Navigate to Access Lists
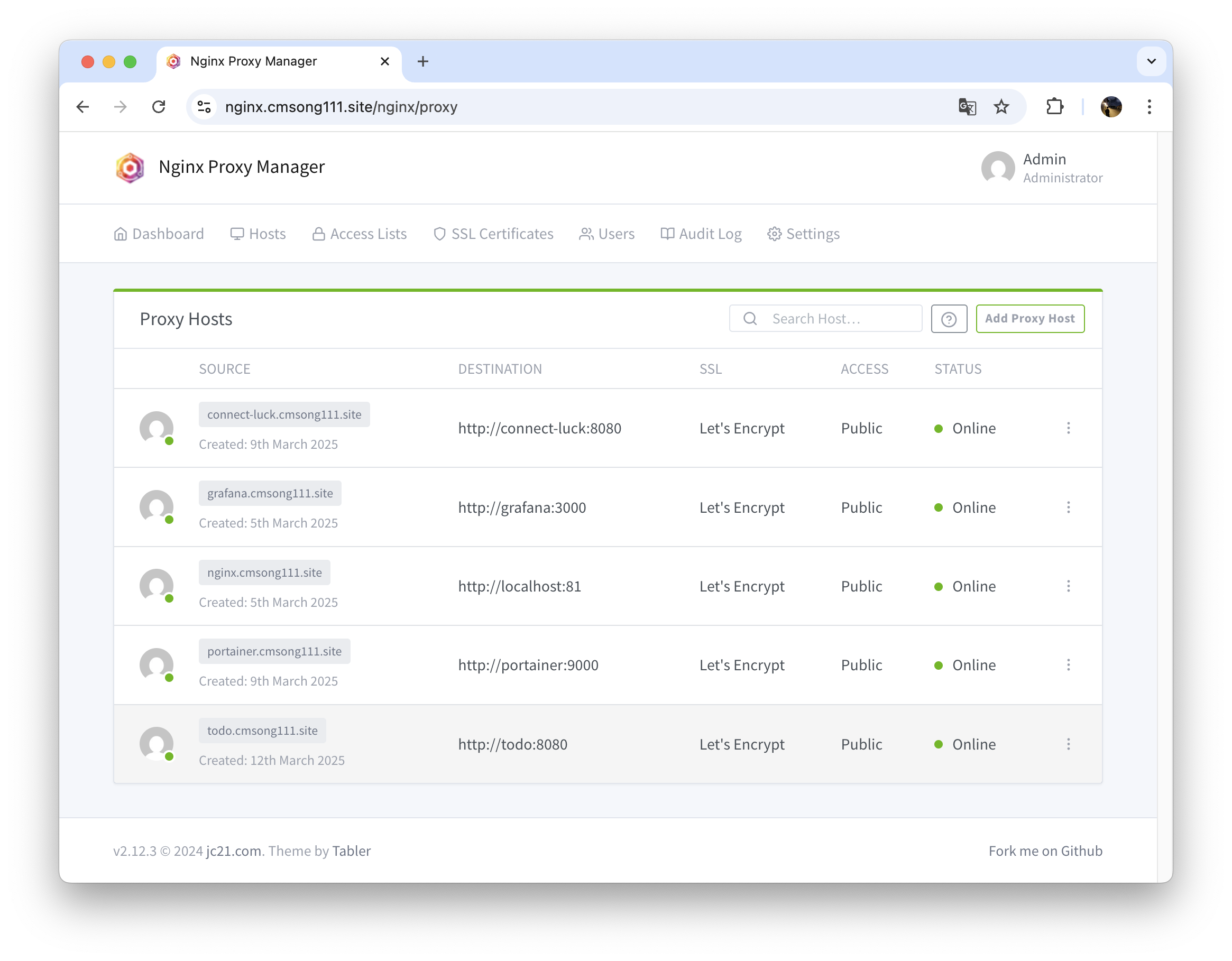This screenshot has height=961, width=1232. point(360,234)
